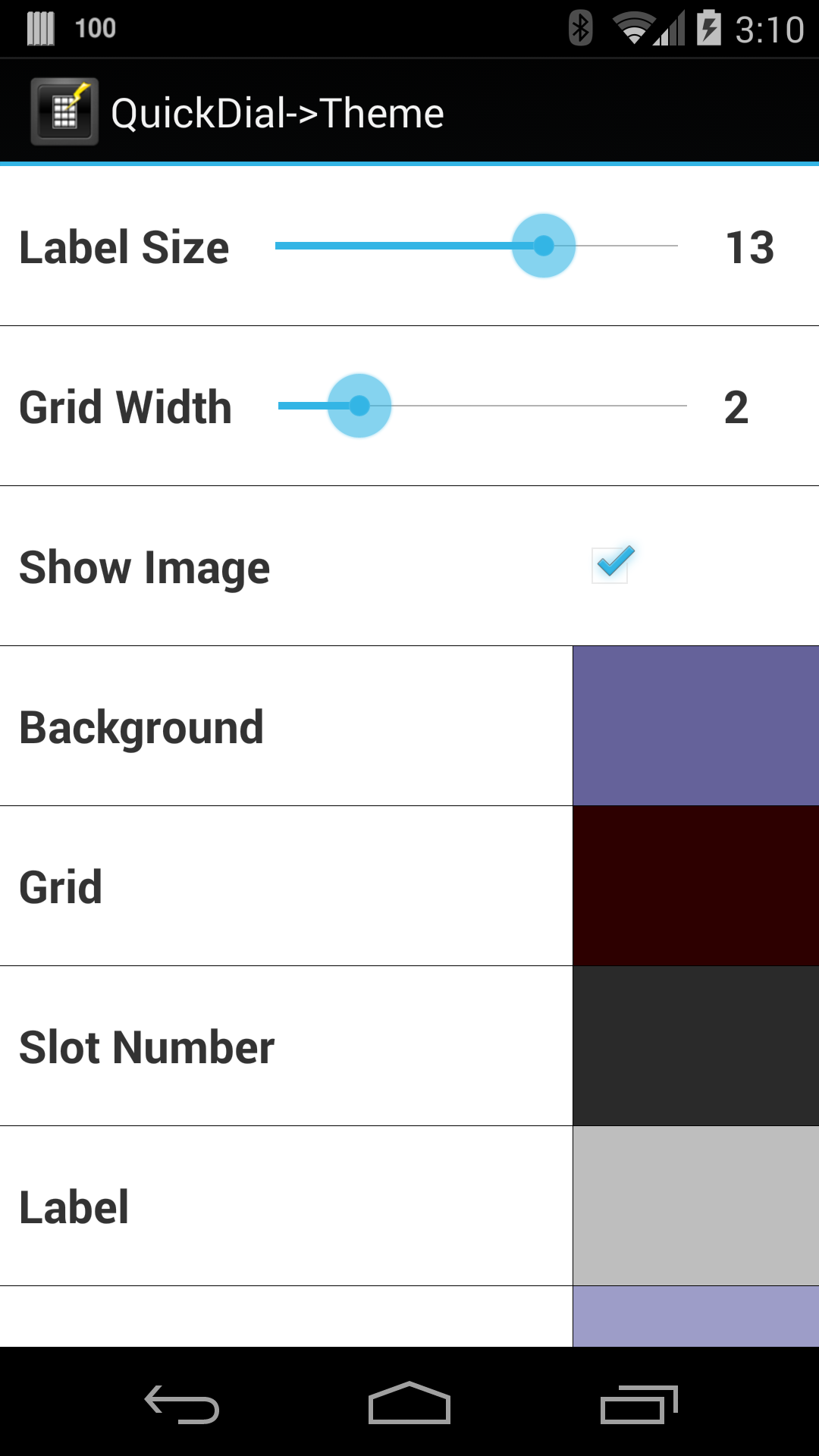Open the Background purple color swatch
This screenshot has height=1456, width=819.
click(696, 726)
